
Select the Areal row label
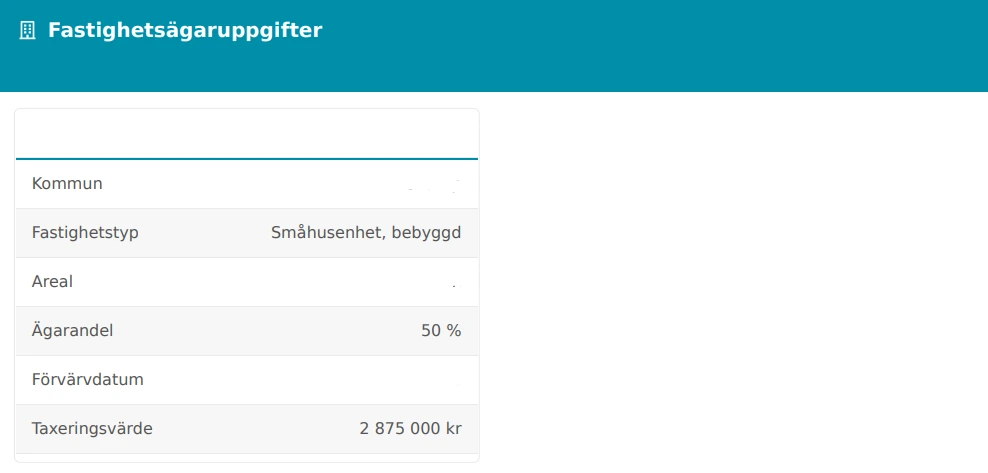click(x=52, y=282)
